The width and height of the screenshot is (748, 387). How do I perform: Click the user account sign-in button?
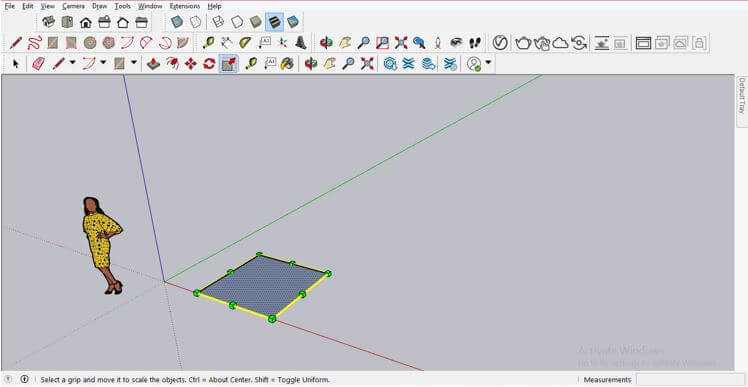click(x=474, y=63)
